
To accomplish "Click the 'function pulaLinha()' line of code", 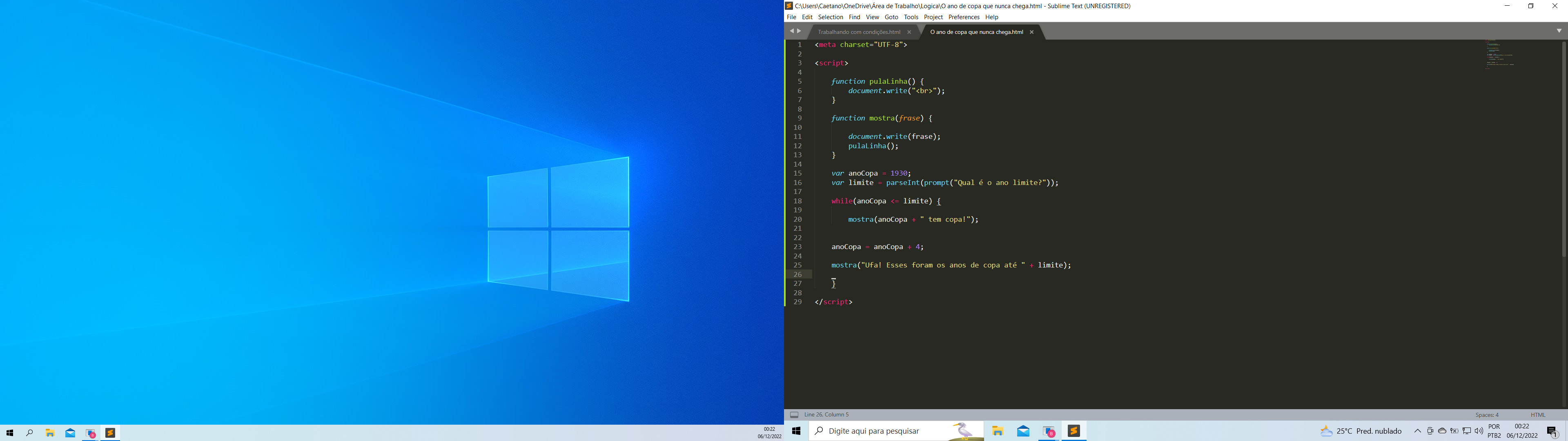I will 877,82.
